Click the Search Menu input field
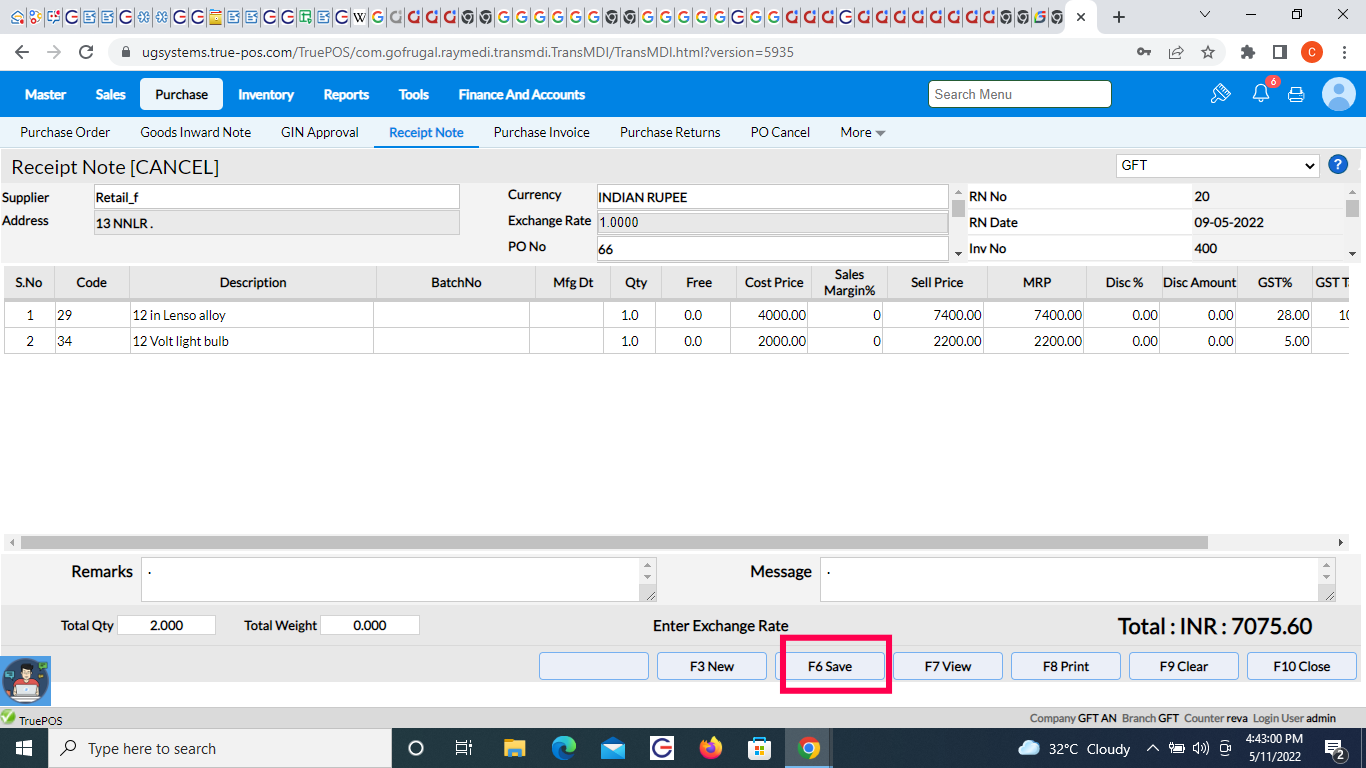The image size is (1366, 768). coord(1019,94)
